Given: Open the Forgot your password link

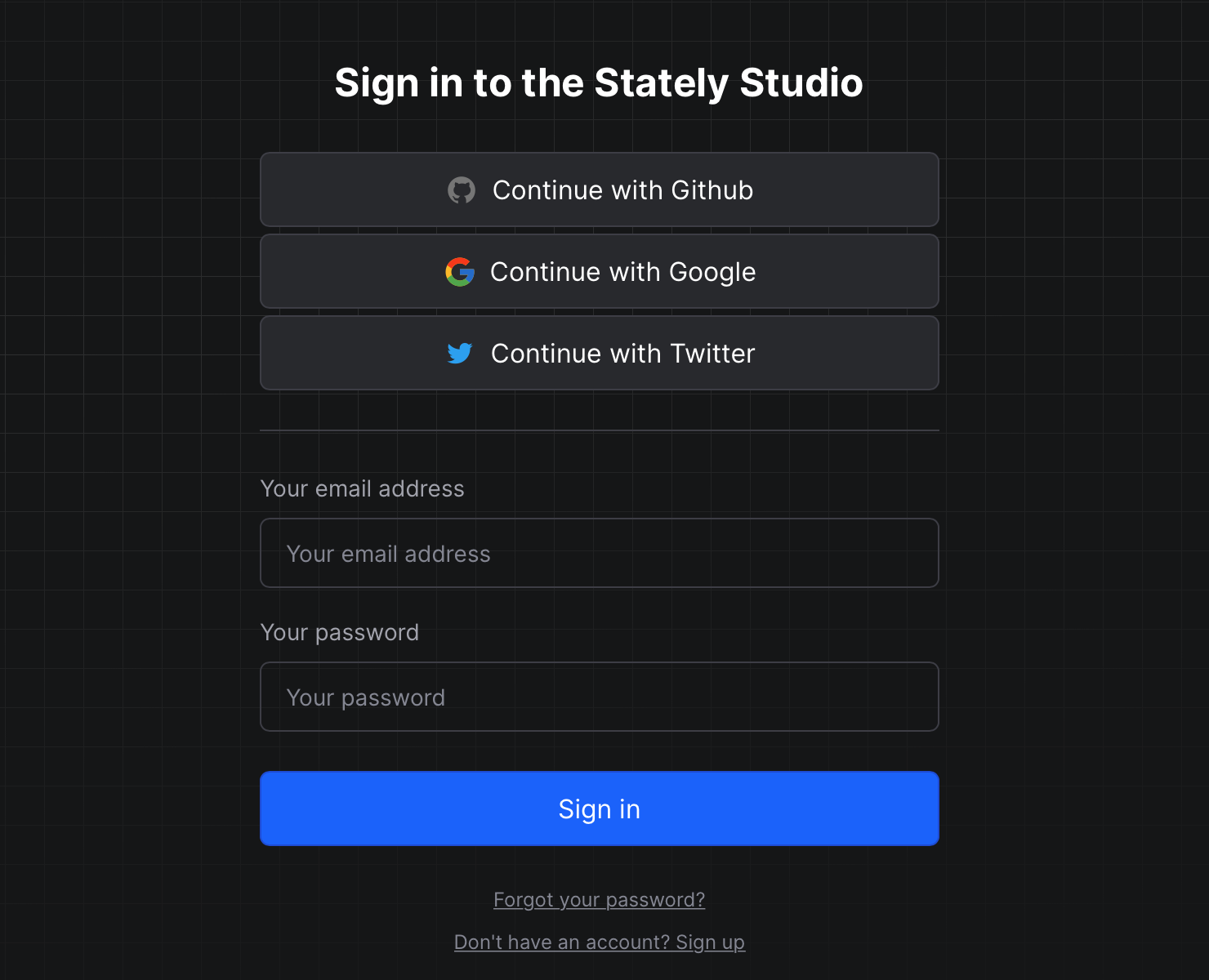Looking at the screenshot, I should pyautogui.click(x=599, y=899).
